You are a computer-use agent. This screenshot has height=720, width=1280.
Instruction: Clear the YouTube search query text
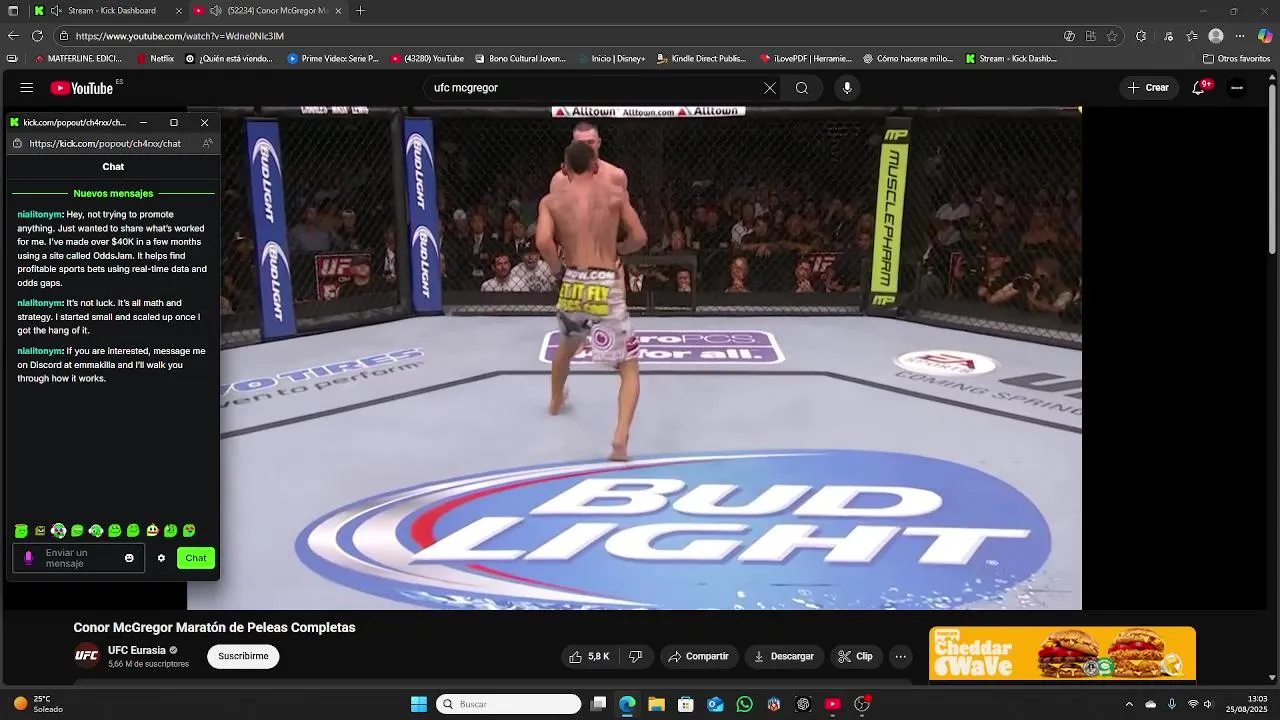pyautogui.click(x=770, y=88)
